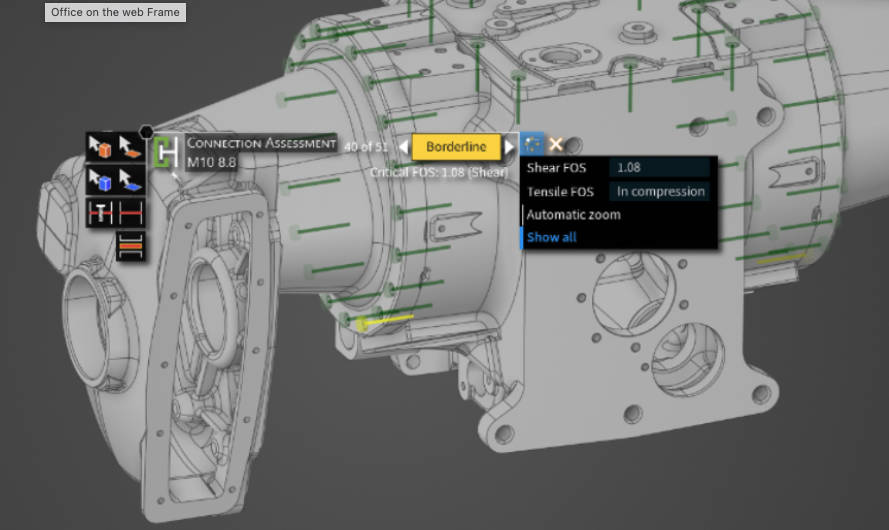
Task: Pick the orange stacked-bar connector icon
Action: point(130,245)
